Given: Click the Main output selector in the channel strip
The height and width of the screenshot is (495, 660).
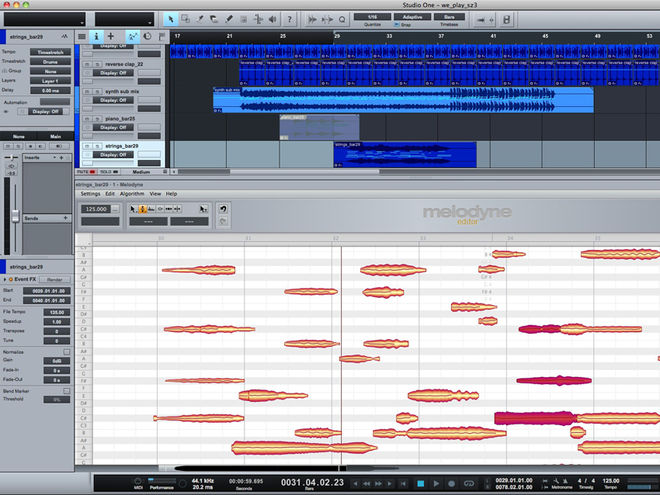Looking at the screenshot, I should pos(56,136).
